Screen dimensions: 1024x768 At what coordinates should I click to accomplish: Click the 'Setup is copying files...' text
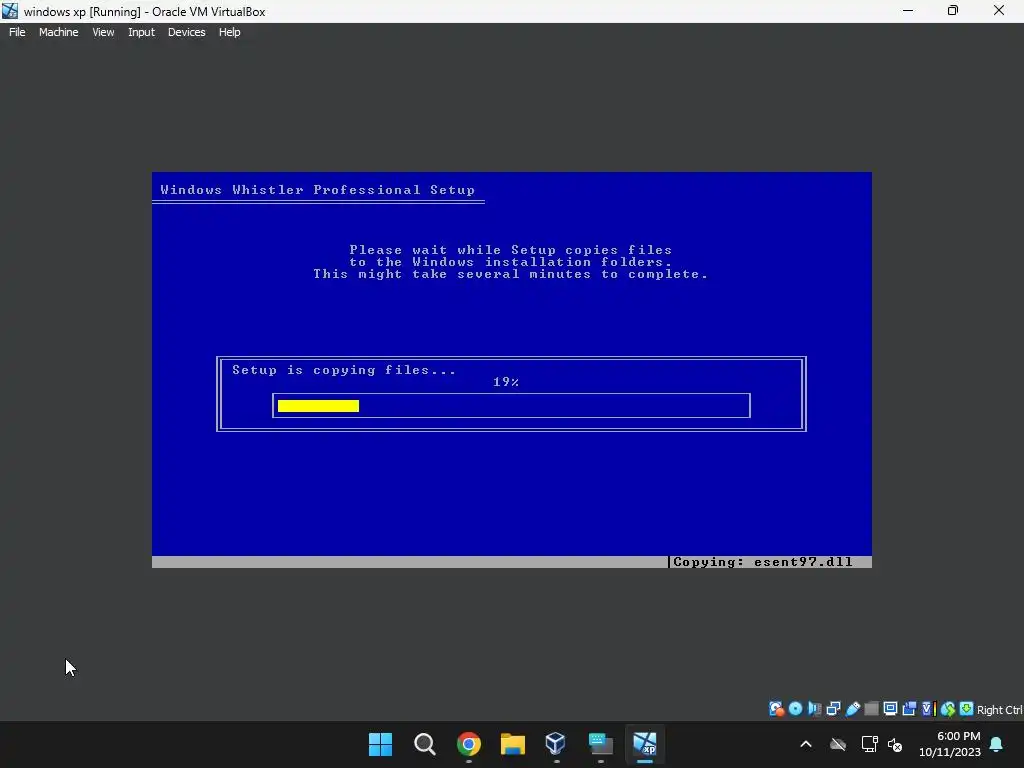pos(344,370)
